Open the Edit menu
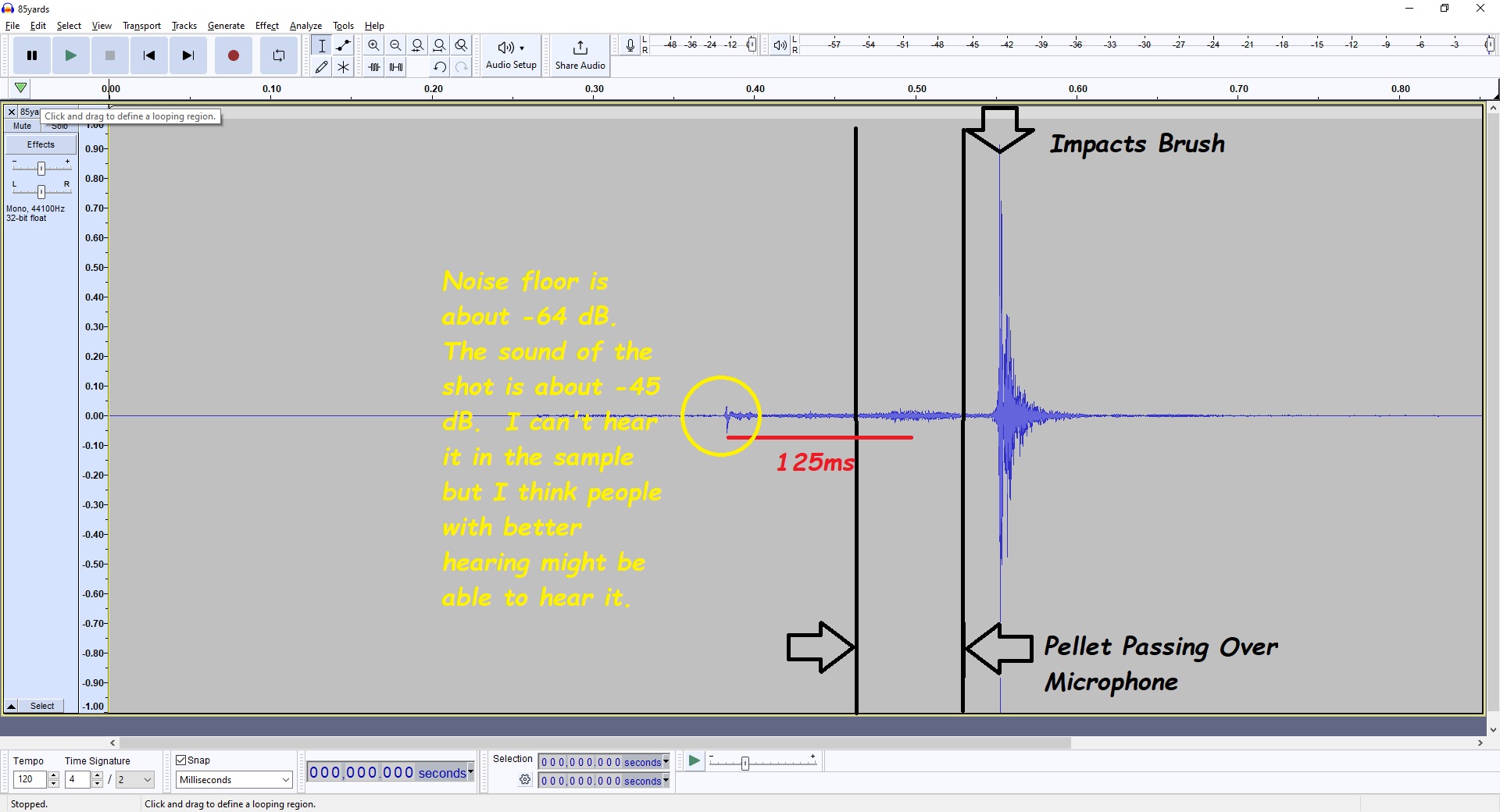The width and height of the screenshot is (1500, 812). (x=38, y=26)
